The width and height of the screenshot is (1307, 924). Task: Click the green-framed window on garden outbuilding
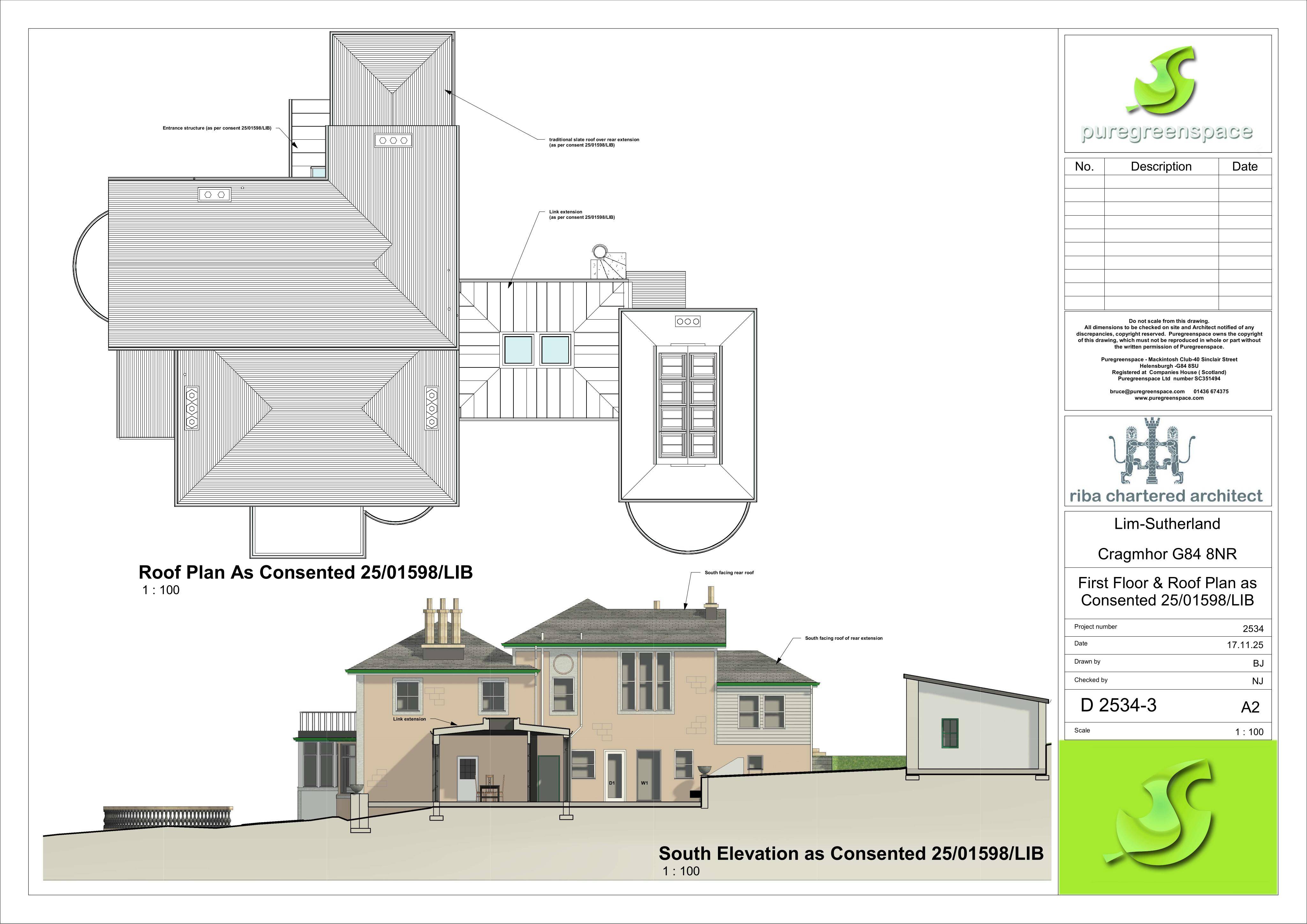click(950, 733)
